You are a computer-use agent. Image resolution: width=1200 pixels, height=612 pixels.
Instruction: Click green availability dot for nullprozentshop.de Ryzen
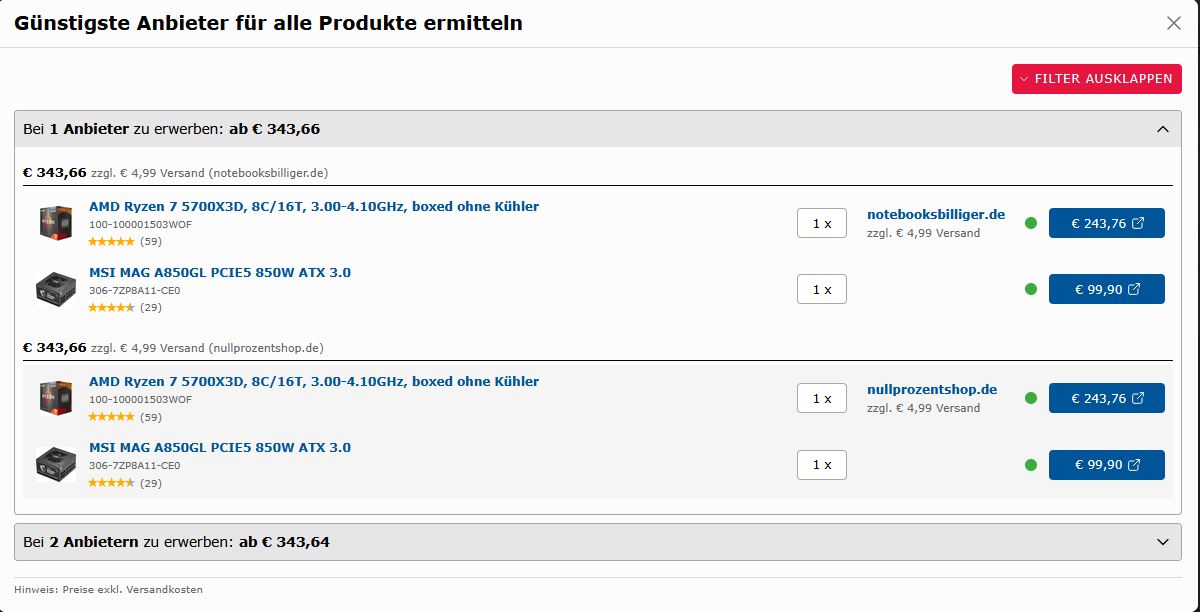click(x=1031, y=399)
